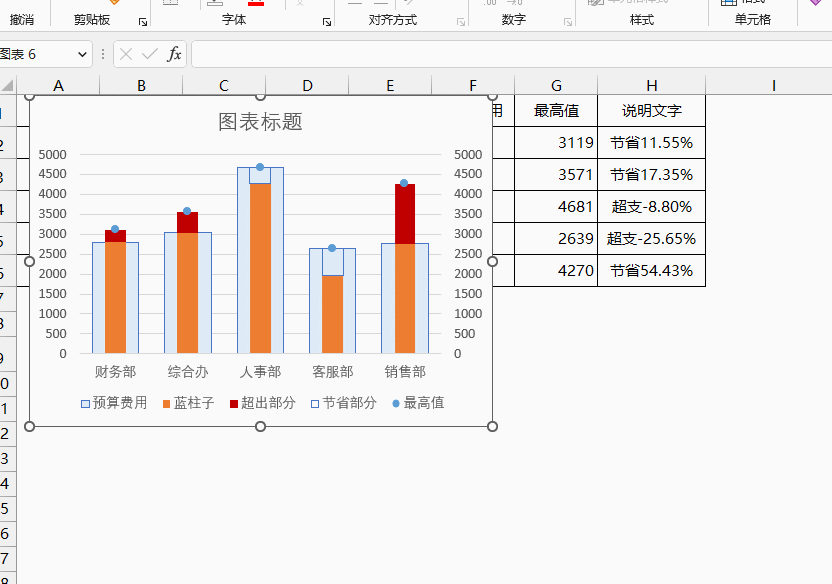Click the 蓝柱子 legend entry
This screenshot has width=832, height=584.
(x=188, y=403)
